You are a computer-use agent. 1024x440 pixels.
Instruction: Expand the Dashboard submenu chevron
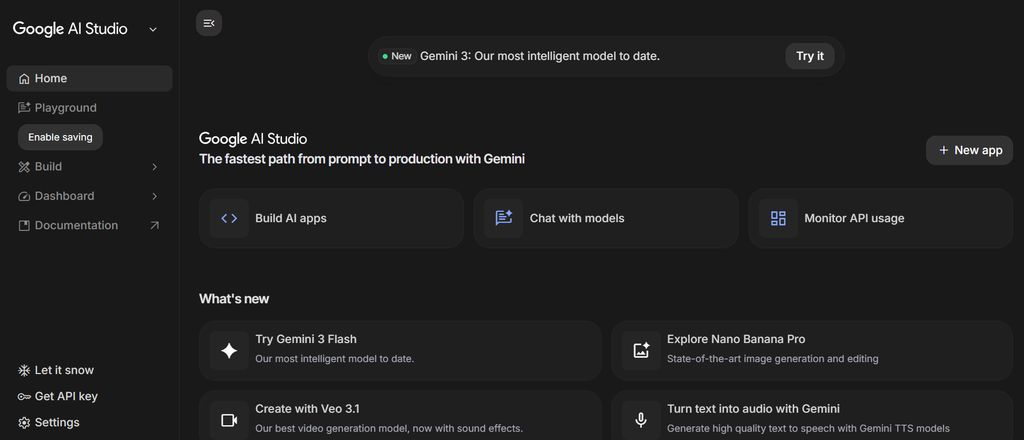point(155,196)
